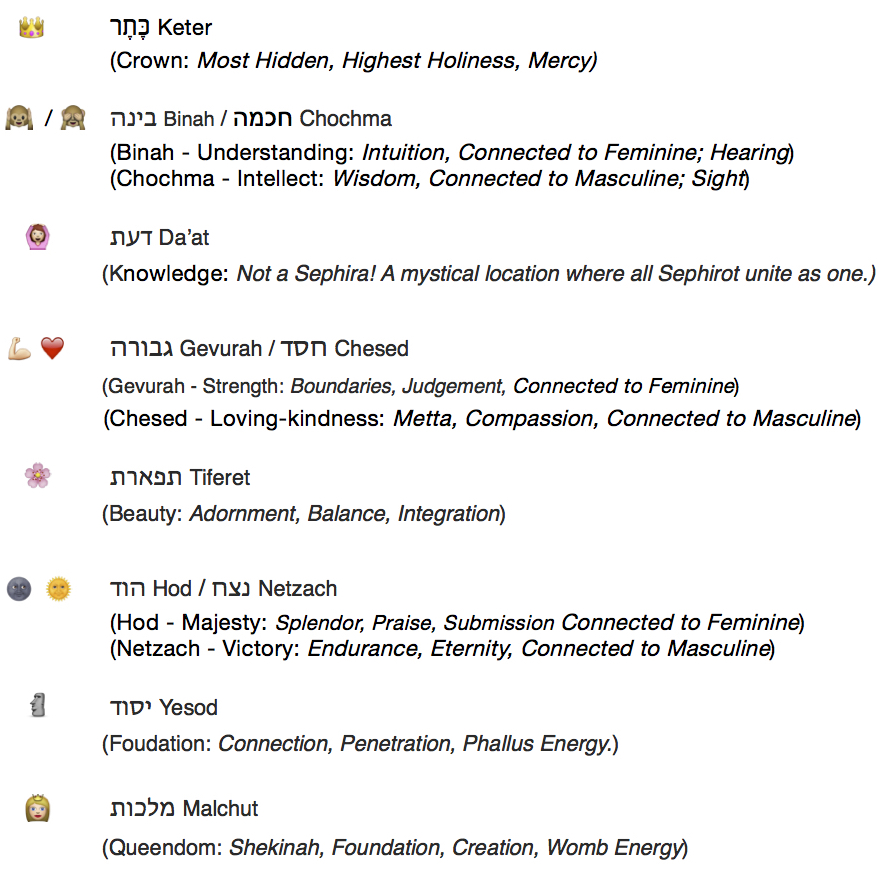Click the see-no-evil monkey emoji
Image resolution: width=892 pixels, height=876 pixels.
click(x=73, y=118)
